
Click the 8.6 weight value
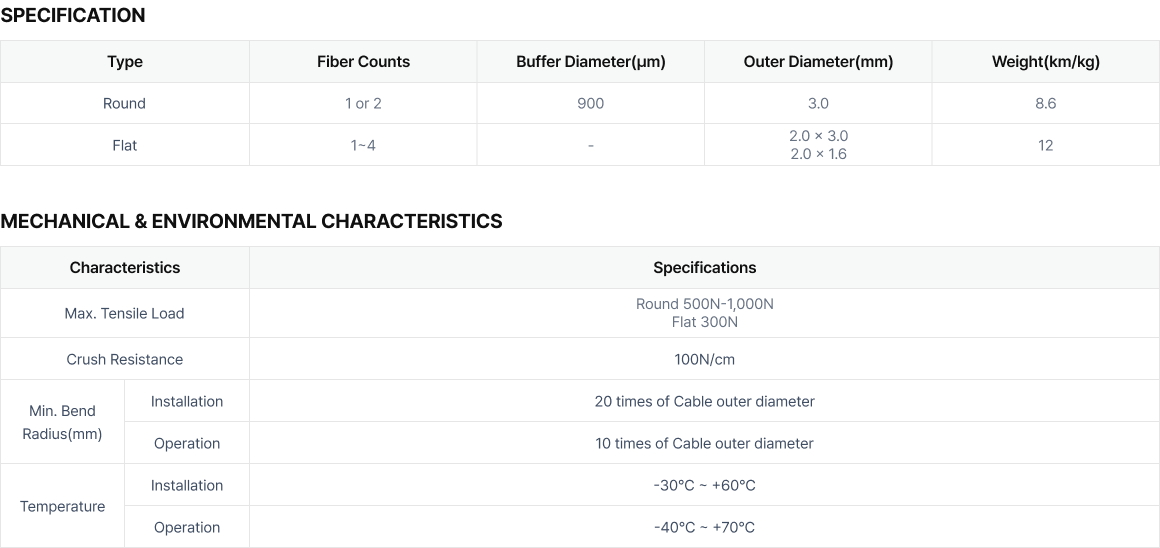(x=1045, y=104)
